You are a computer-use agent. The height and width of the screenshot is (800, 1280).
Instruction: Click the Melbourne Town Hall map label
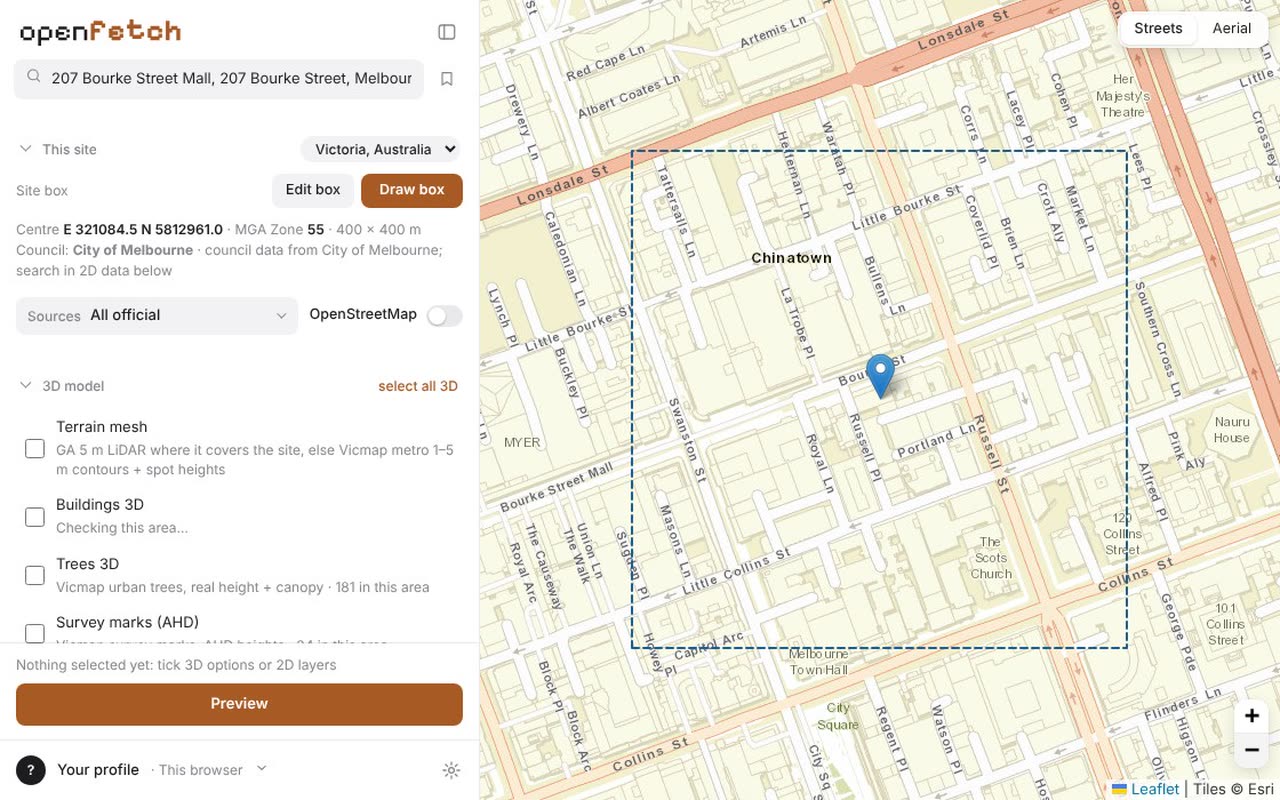coord(819,662)
